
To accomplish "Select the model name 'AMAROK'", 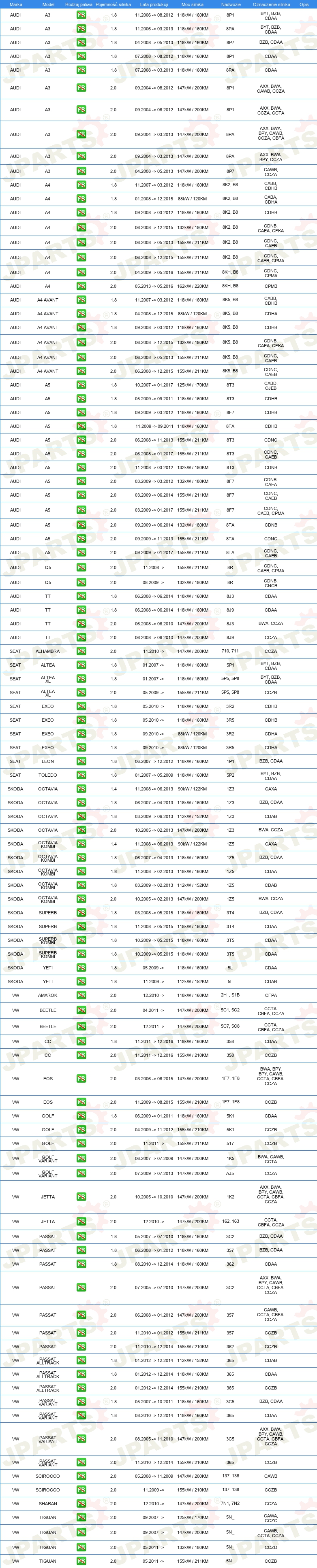I will [48, 995].
